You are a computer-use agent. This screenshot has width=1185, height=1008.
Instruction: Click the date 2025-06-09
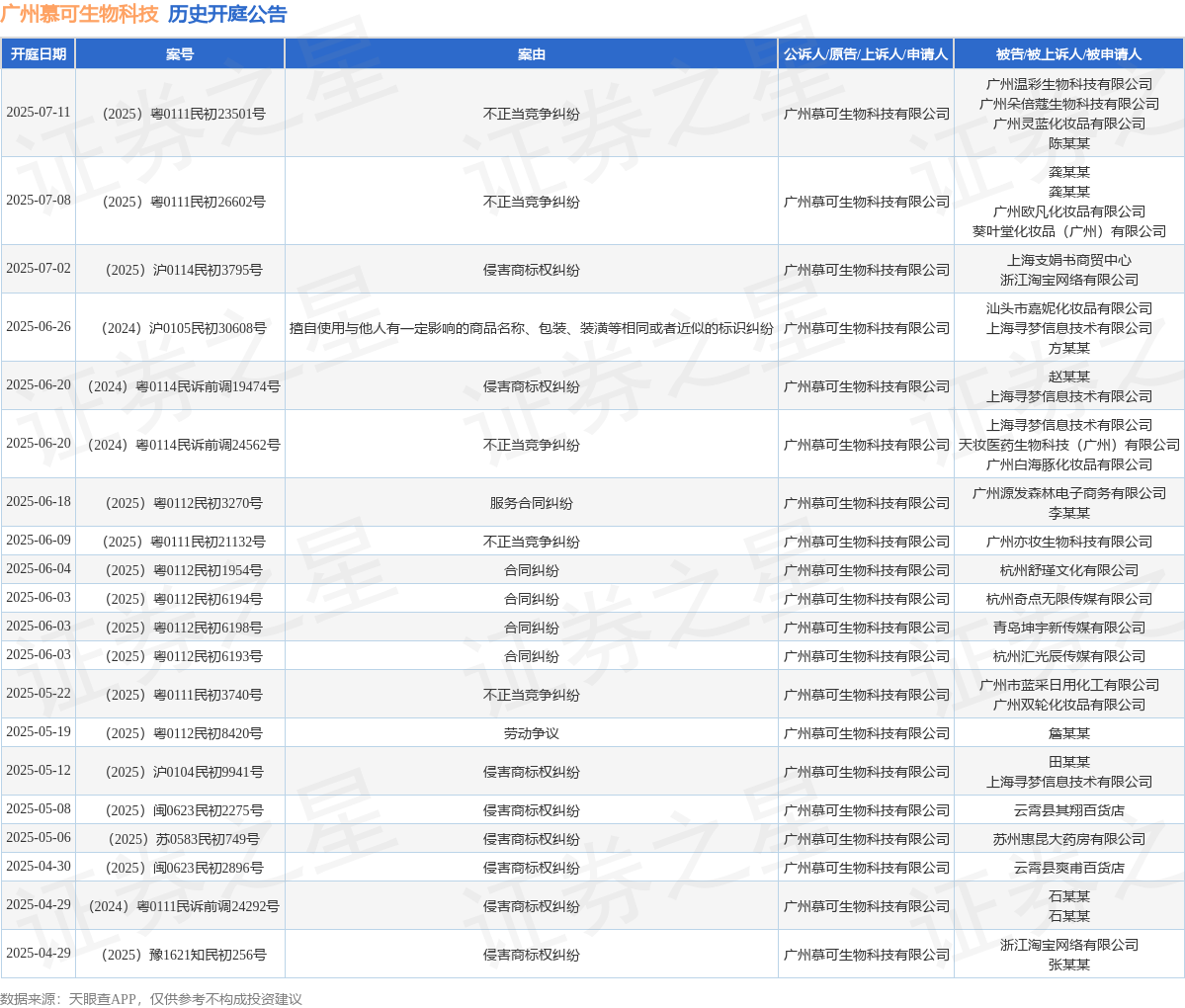(39, 540)
